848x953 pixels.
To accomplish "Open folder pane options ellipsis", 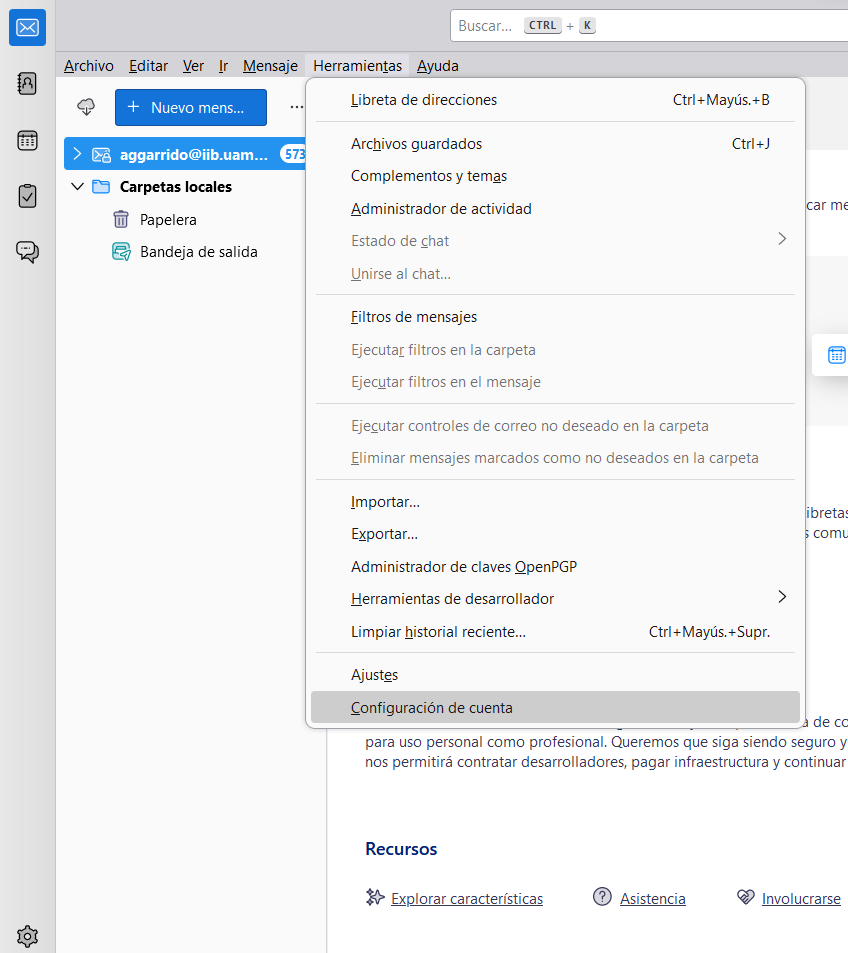I will pyautogui.click(x=296, y=107).
